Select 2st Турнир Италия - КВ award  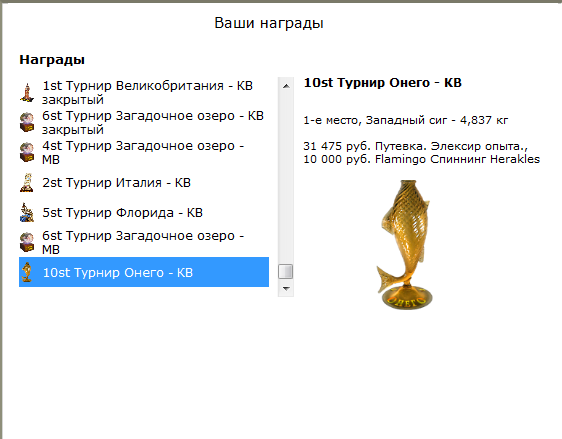[x=144, y=182]
